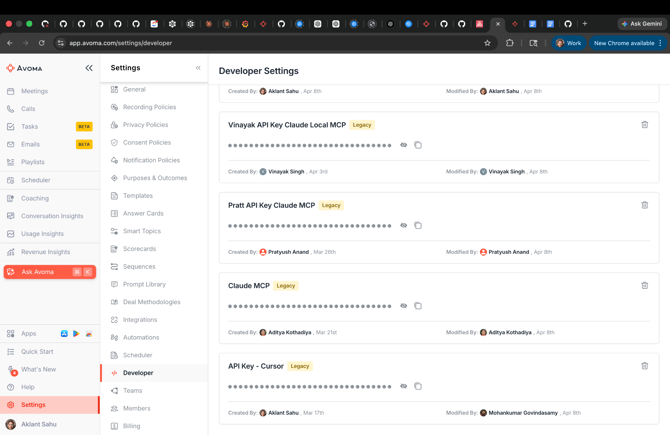
Task: Open Emails beta section
Action: click(50, 144)
